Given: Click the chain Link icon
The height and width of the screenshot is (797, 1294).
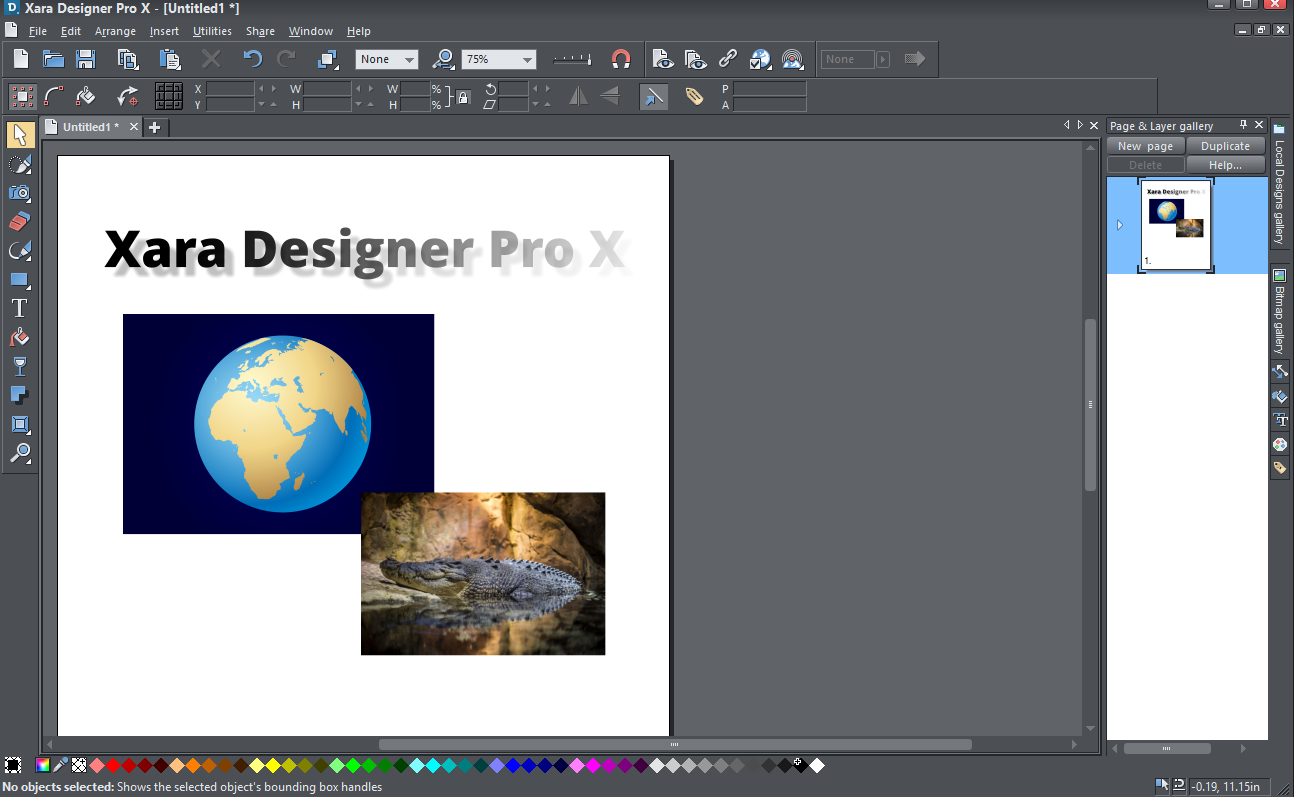Looking at the screenshot, I should coord(728,59).
